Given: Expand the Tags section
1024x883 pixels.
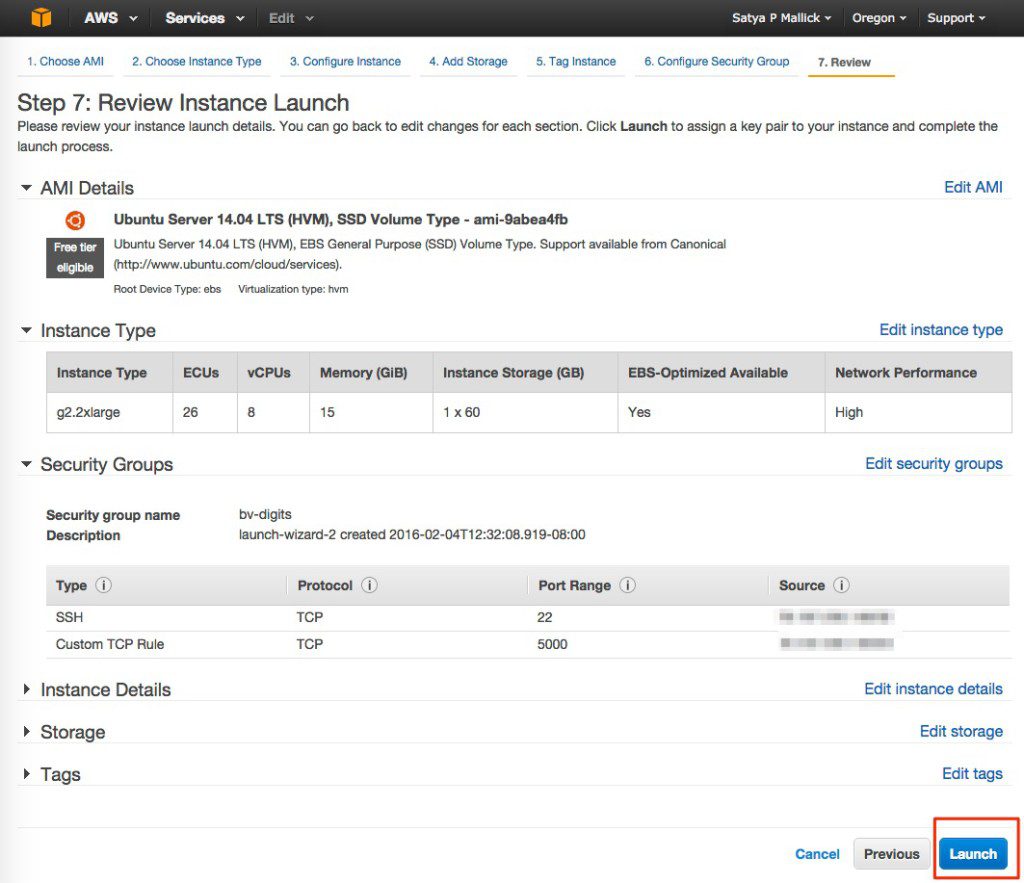Looking at the screenshot, I should coord(27,774).
